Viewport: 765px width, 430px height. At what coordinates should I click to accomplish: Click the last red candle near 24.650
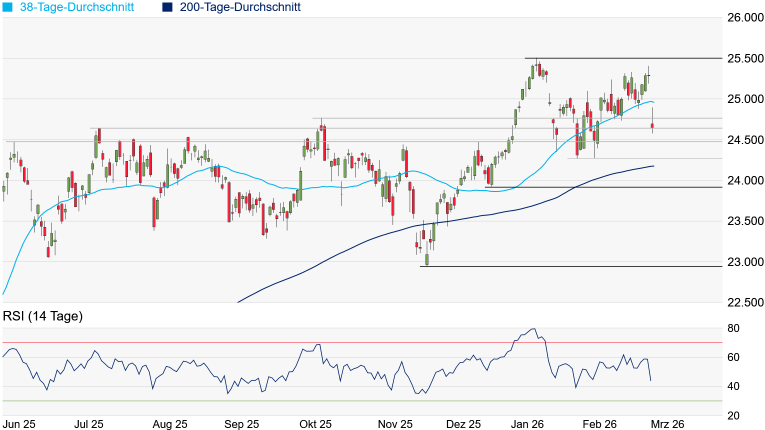click(653, 126)
